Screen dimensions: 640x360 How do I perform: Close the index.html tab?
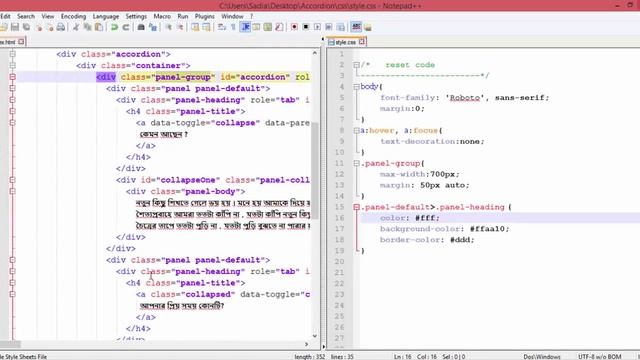(21, 42)
